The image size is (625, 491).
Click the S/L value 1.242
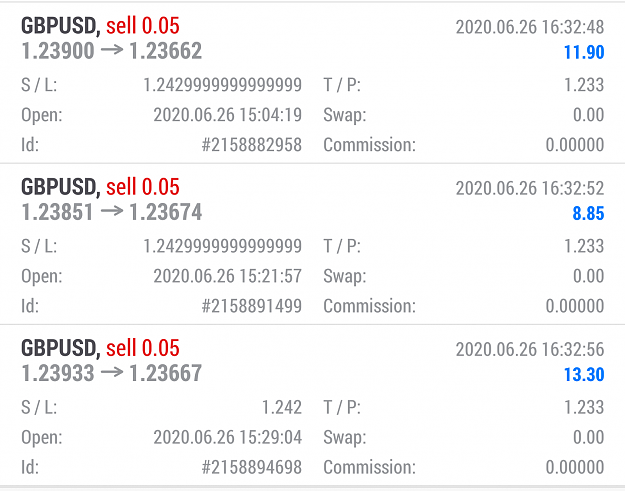(x=282, y=407)
